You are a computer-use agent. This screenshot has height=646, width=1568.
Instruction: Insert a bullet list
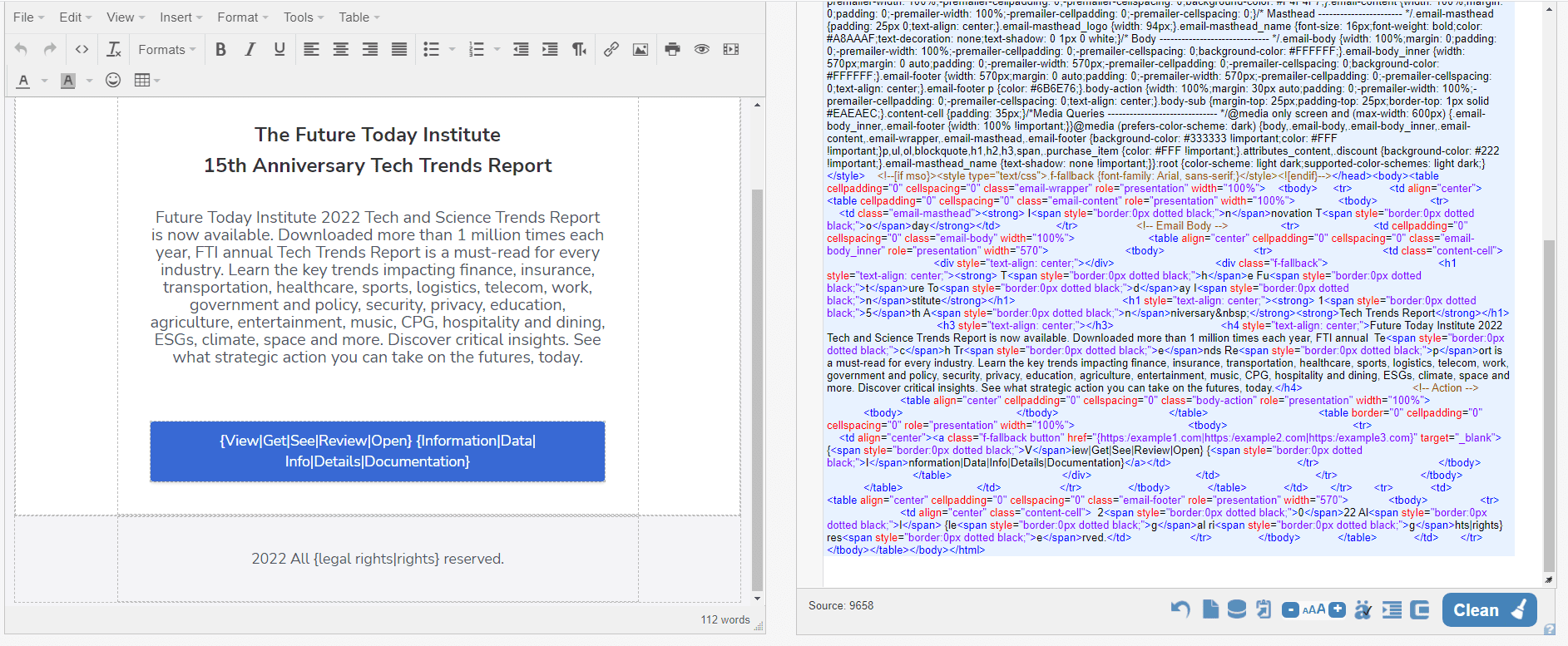431,49
